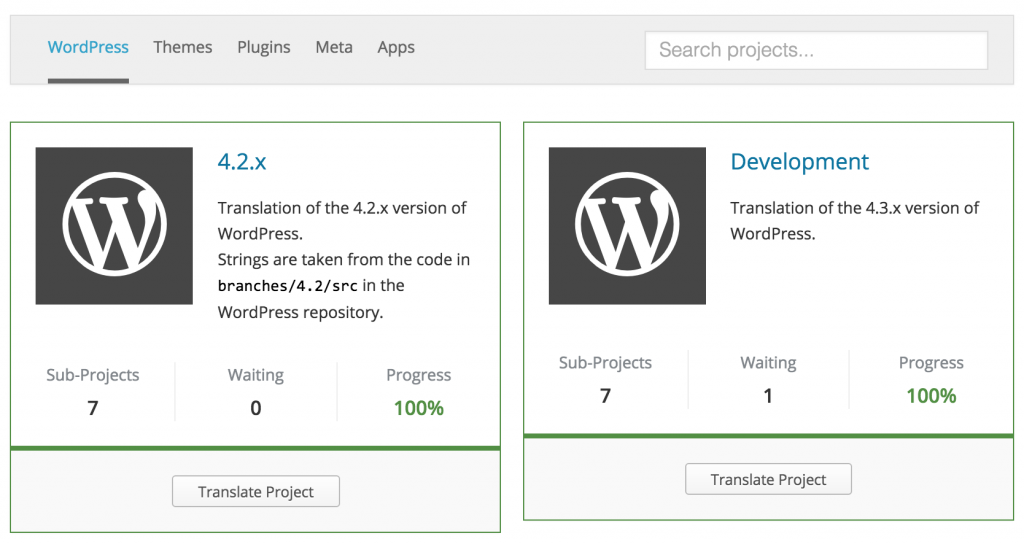The width and height of the screenshot is (1024, 544).
Task: Focus the Search projects field
Action: click(x=816, y=50)
